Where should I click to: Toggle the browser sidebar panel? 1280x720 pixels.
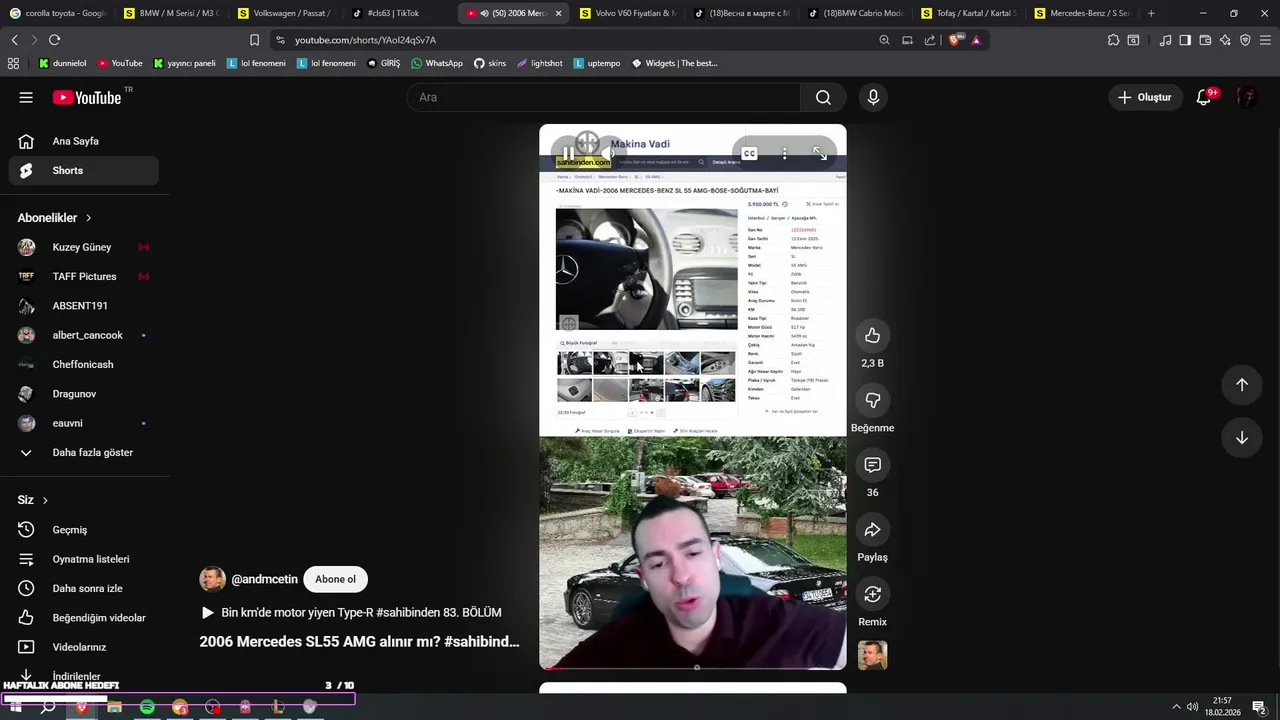click(x=1185, y=40)
